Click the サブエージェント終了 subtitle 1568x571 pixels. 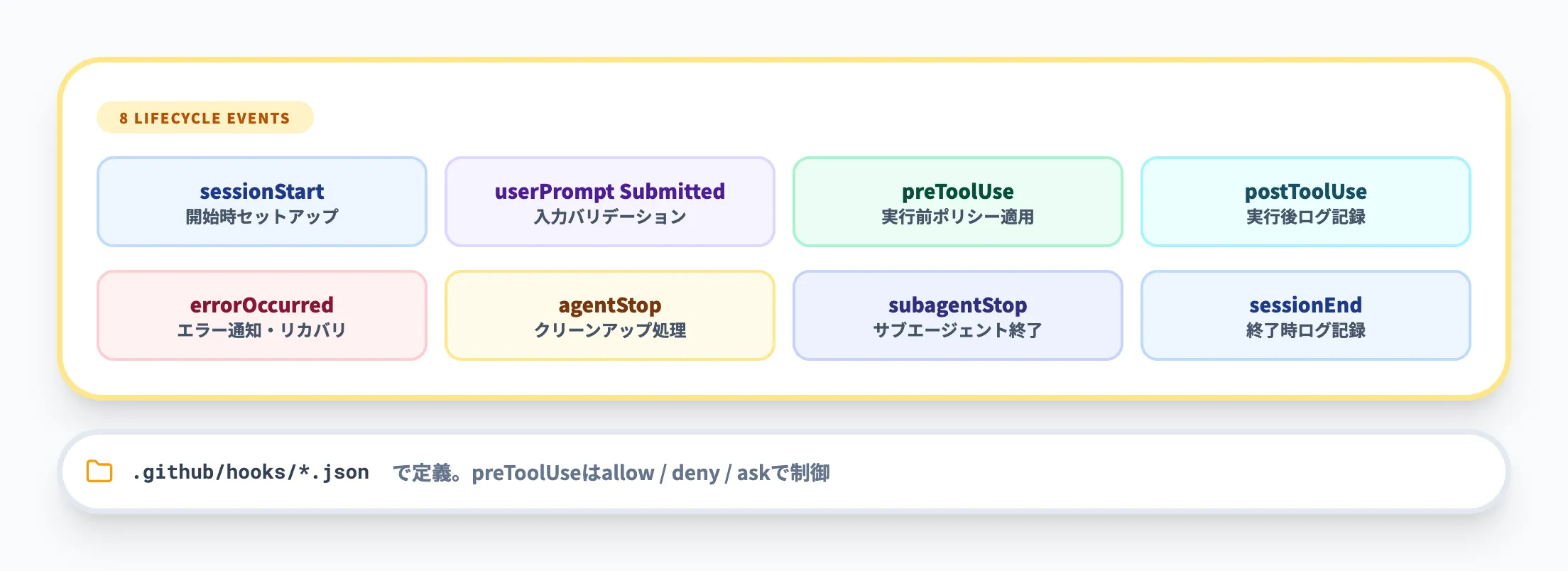[957, 330]
